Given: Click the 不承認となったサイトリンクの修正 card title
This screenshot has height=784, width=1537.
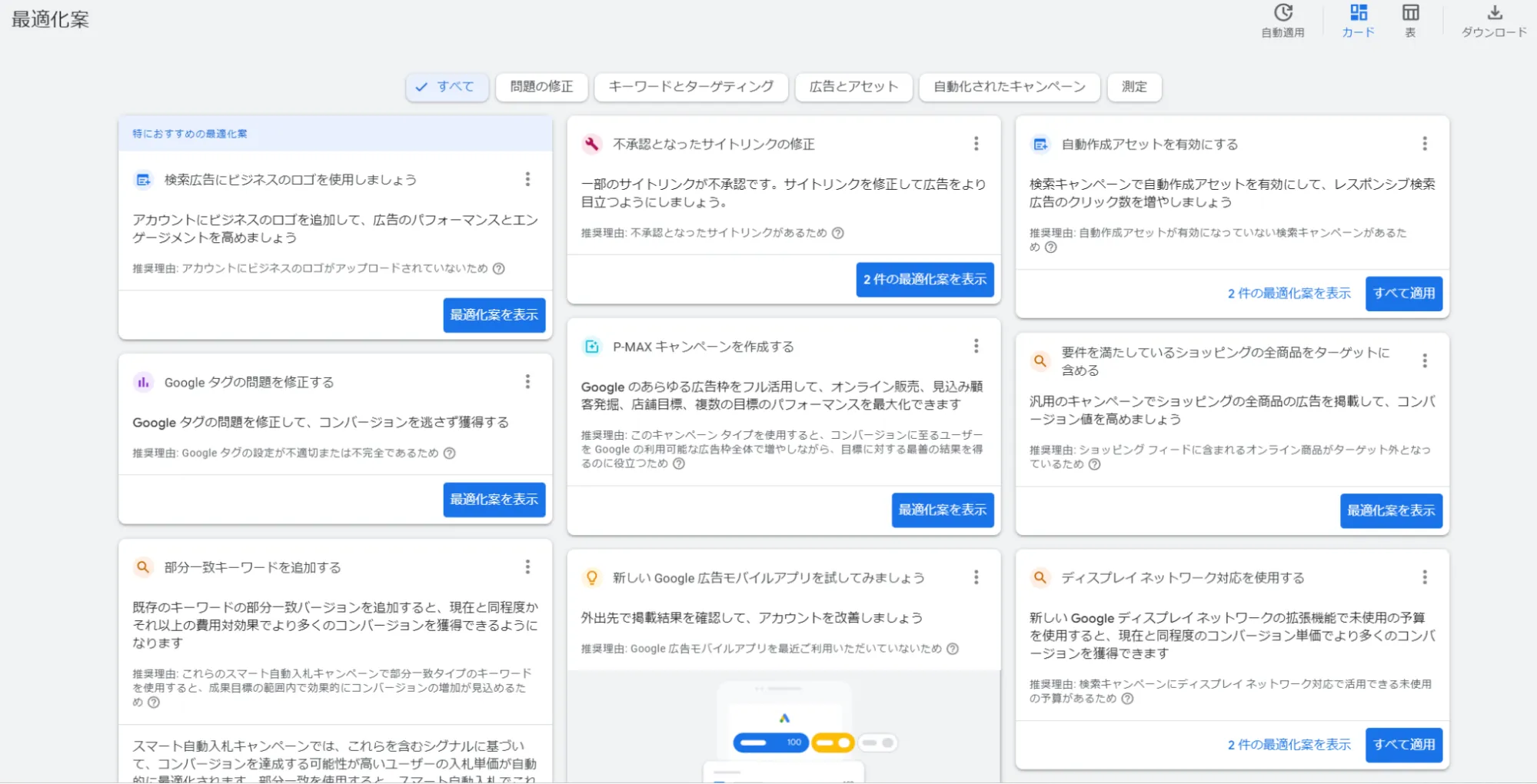Looking at the screenshot, I should (714, 144).
